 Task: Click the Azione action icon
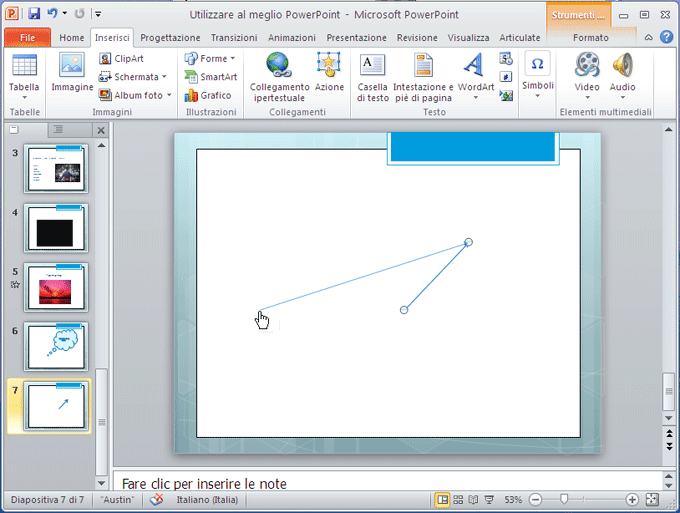pos(329,64)
